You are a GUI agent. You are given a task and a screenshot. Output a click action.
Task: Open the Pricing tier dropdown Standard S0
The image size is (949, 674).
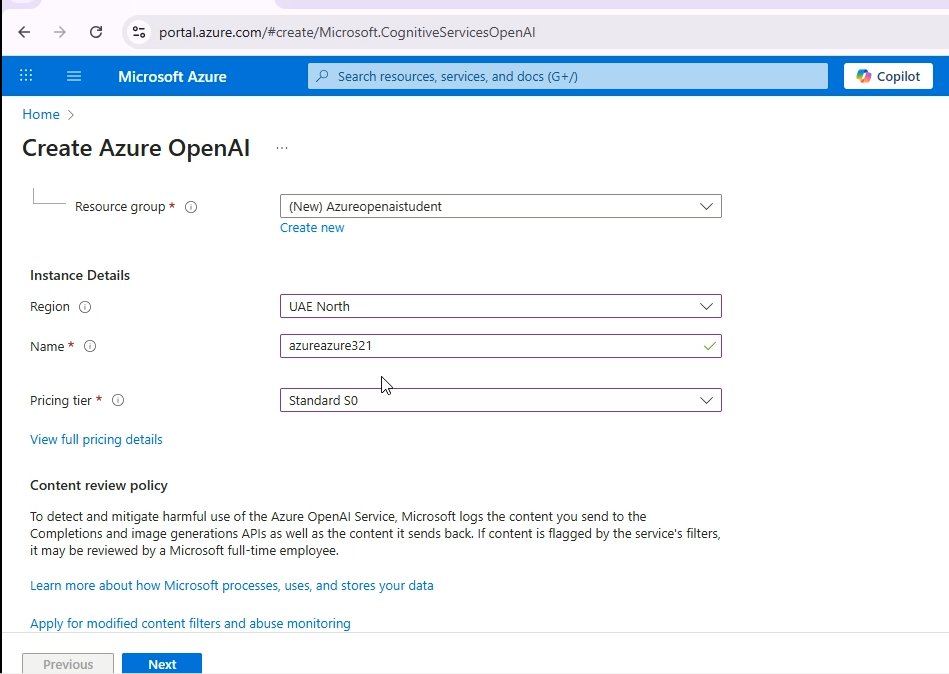(x=500, y=400)
